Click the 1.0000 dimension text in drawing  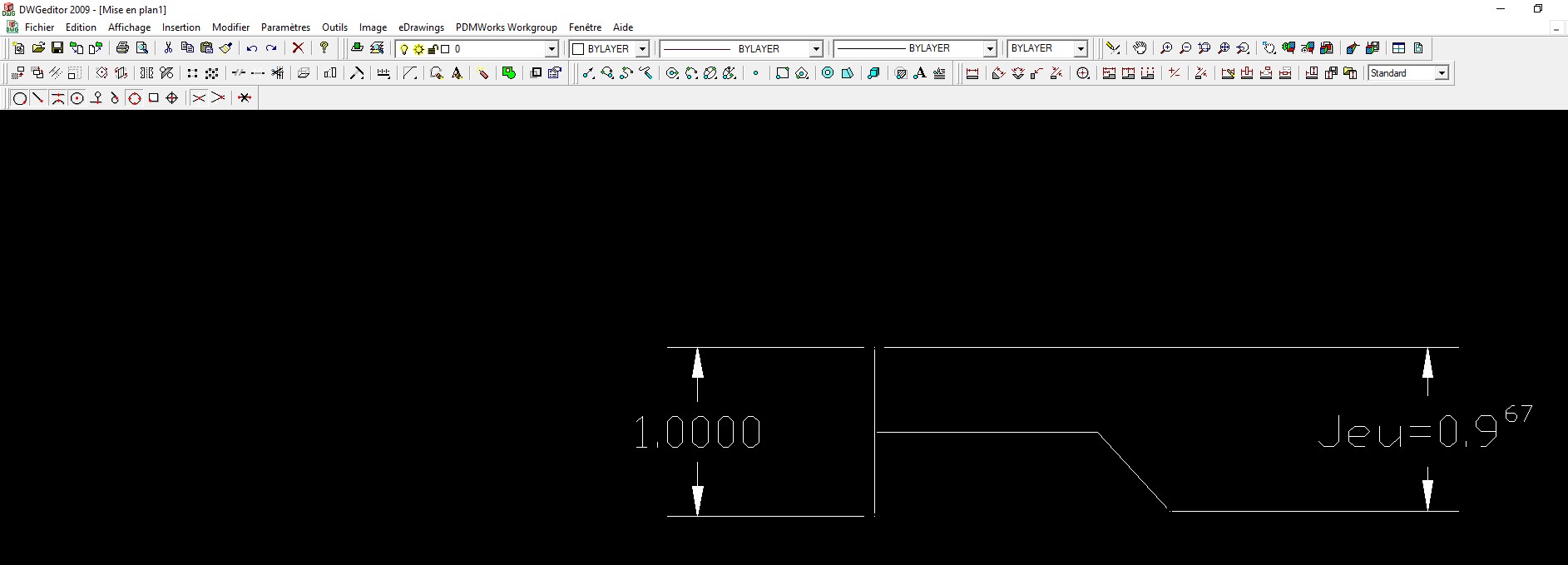coord(697,433)
